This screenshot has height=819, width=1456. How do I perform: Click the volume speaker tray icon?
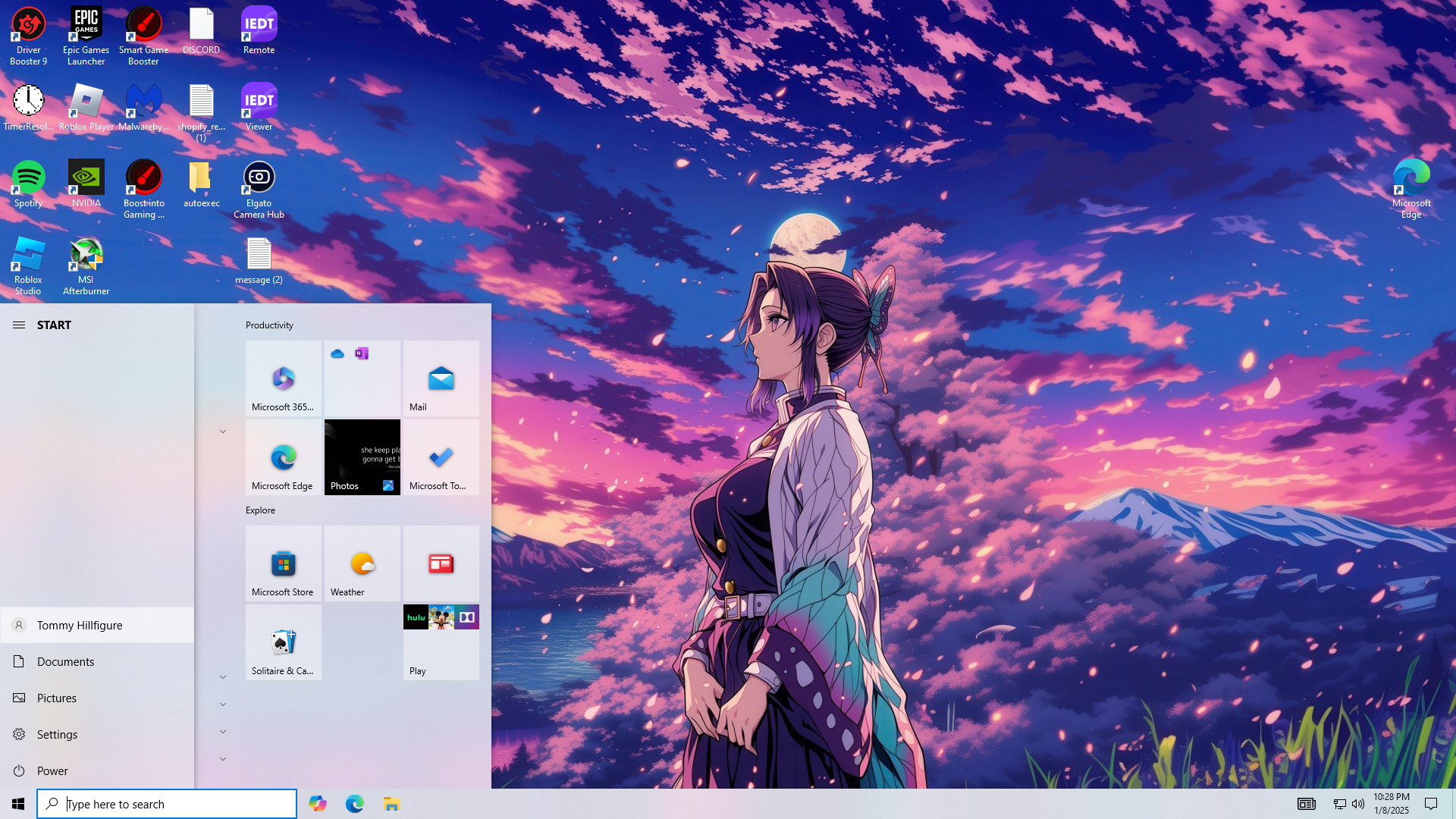1358,804
